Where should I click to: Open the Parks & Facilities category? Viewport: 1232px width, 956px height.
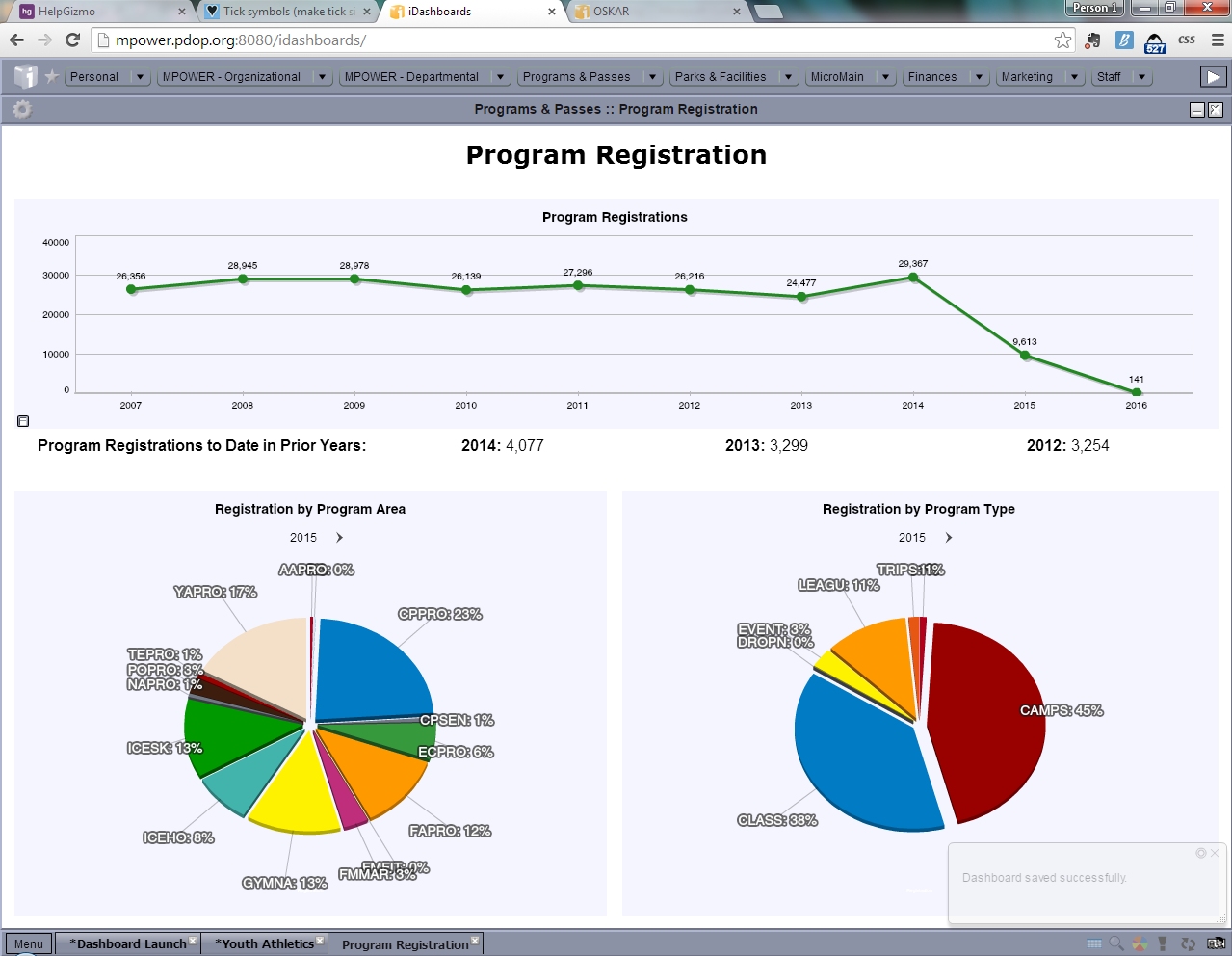pos(721,77)
